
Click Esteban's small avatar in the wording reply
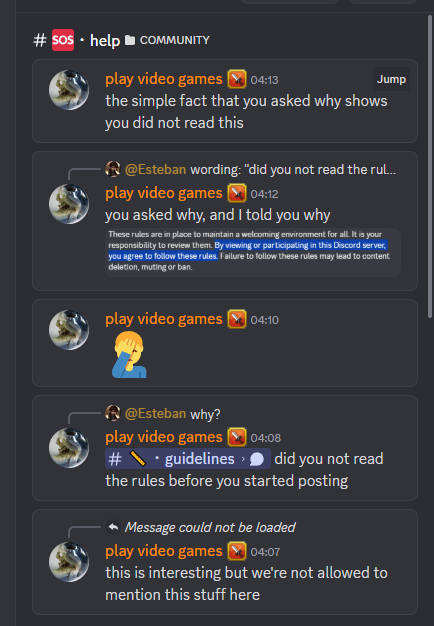click(x=113, y=169)
